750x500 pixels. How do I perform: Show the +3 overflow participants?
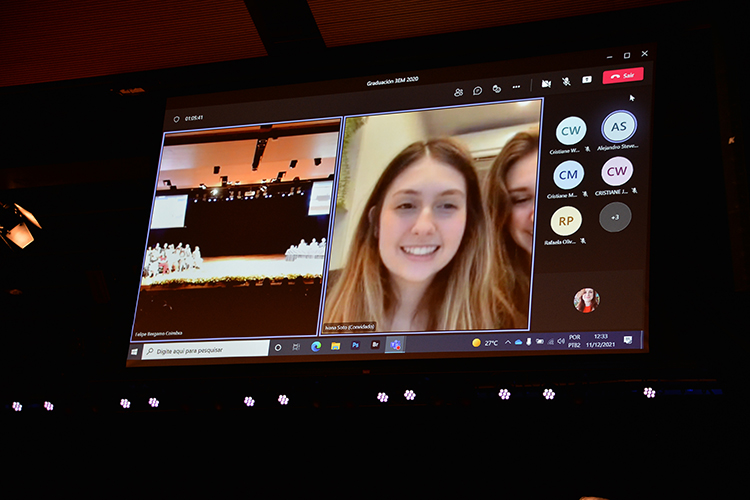pyautogui.click(x=615, y=217)
